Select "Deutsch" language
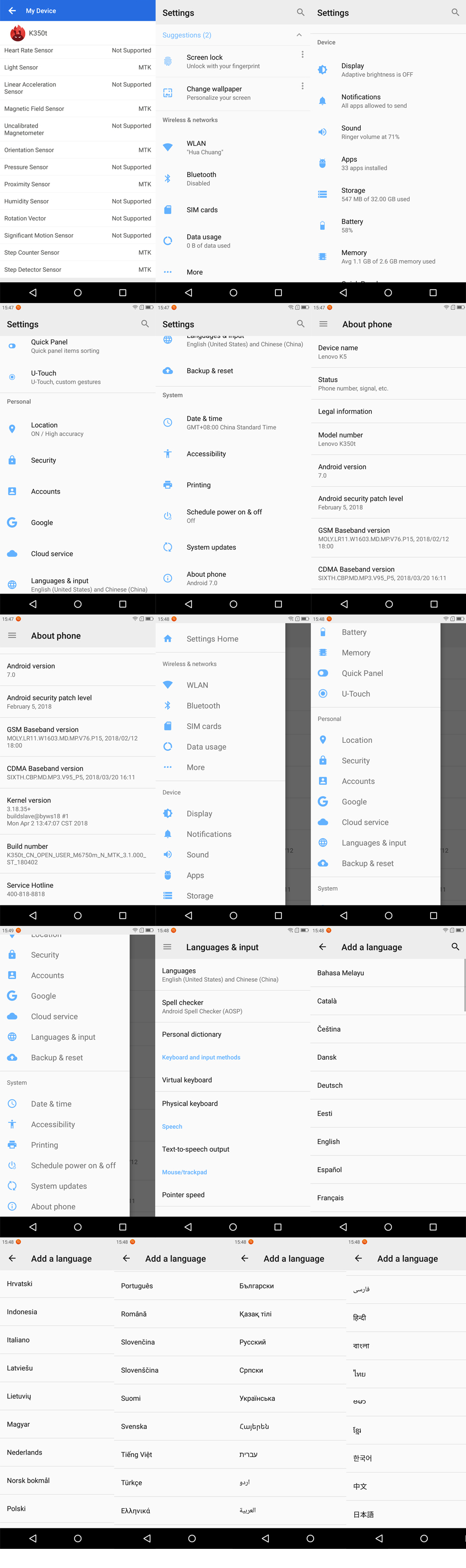 [x=388, y=1085]
